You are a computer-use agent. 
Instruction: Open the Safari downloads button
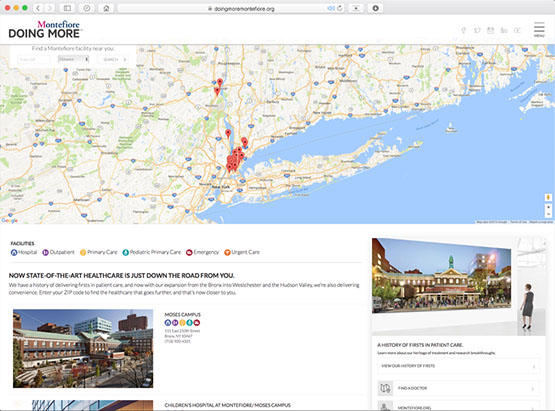point(376,8)
